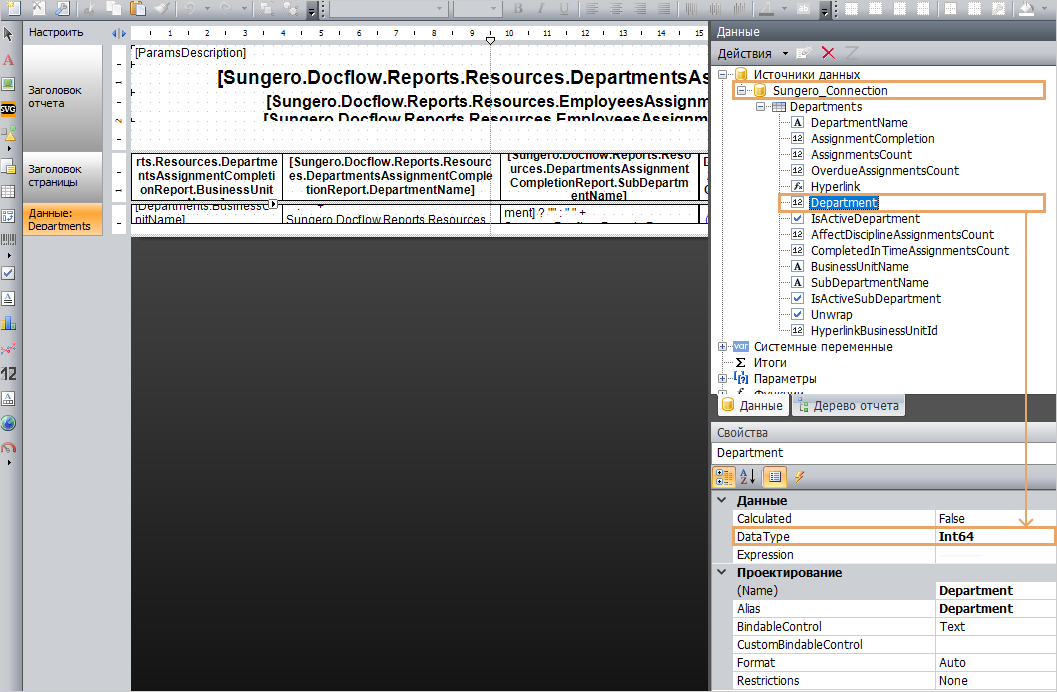1057x692 pixels.
Task: Collapse the Sungero_Connection node
Action: pyautogui.click(x=740, y=91)
